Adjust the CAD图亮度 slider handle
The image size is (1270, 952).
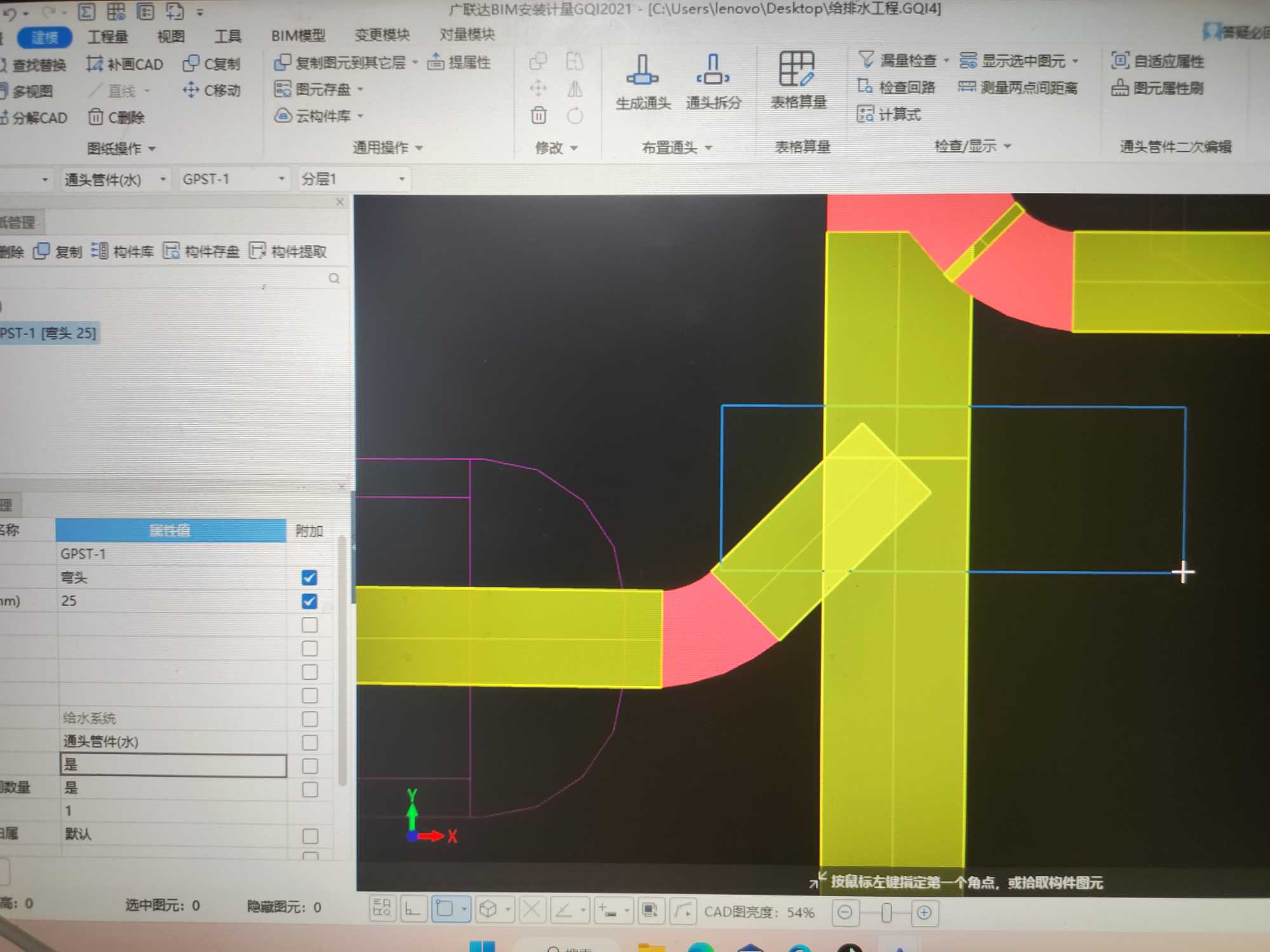pyautogui.click(x=886, y=913)
